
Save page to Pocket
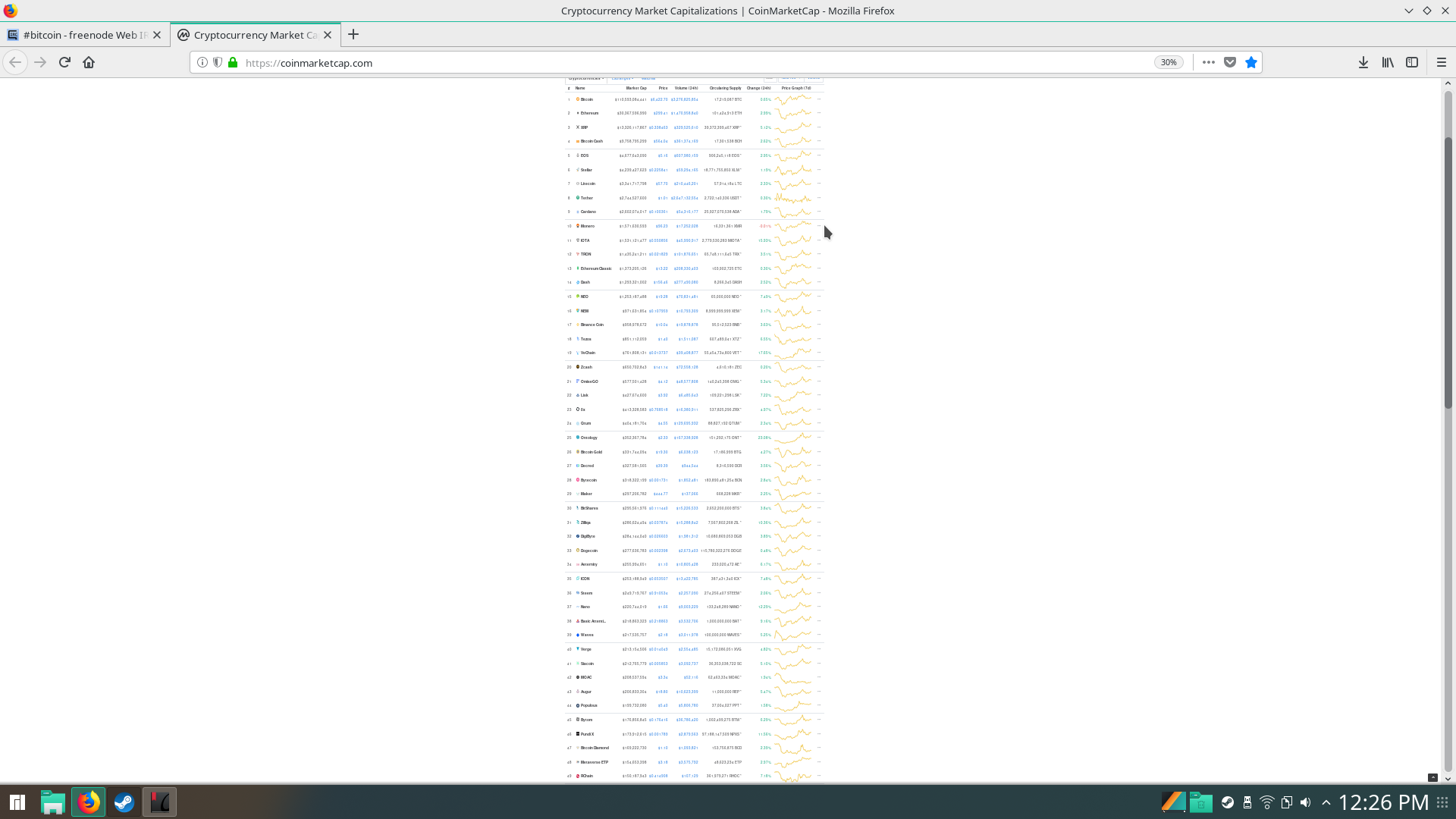[1230, 62]
